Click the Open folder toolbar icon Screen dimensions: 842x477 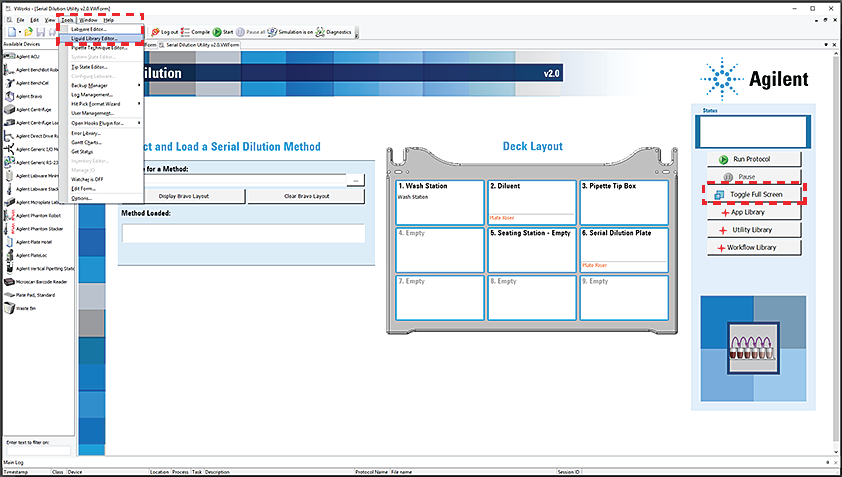click(x=28, y=32)
